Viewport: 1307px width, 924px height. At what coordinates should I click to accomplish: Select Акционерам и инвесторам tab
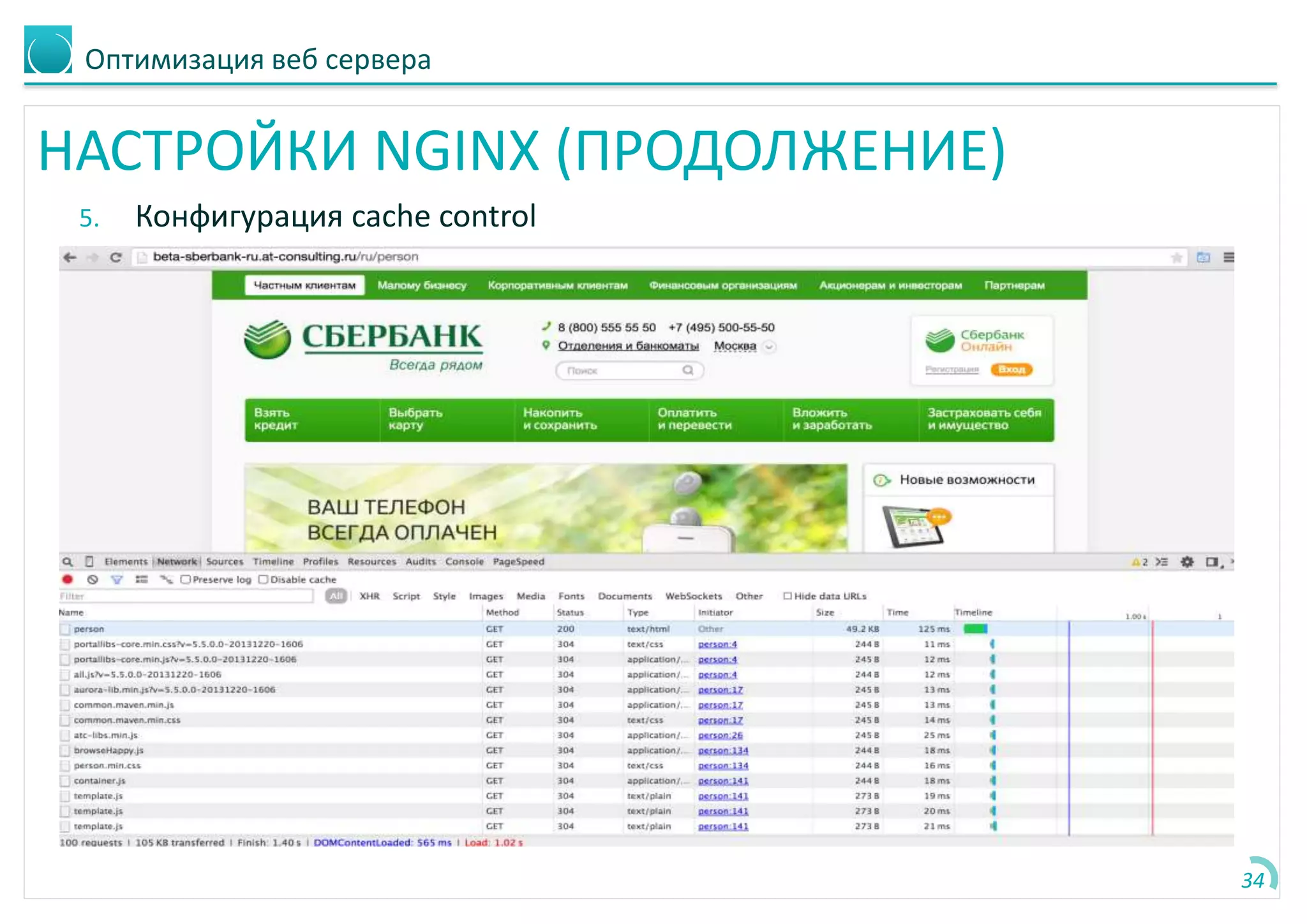890,285
